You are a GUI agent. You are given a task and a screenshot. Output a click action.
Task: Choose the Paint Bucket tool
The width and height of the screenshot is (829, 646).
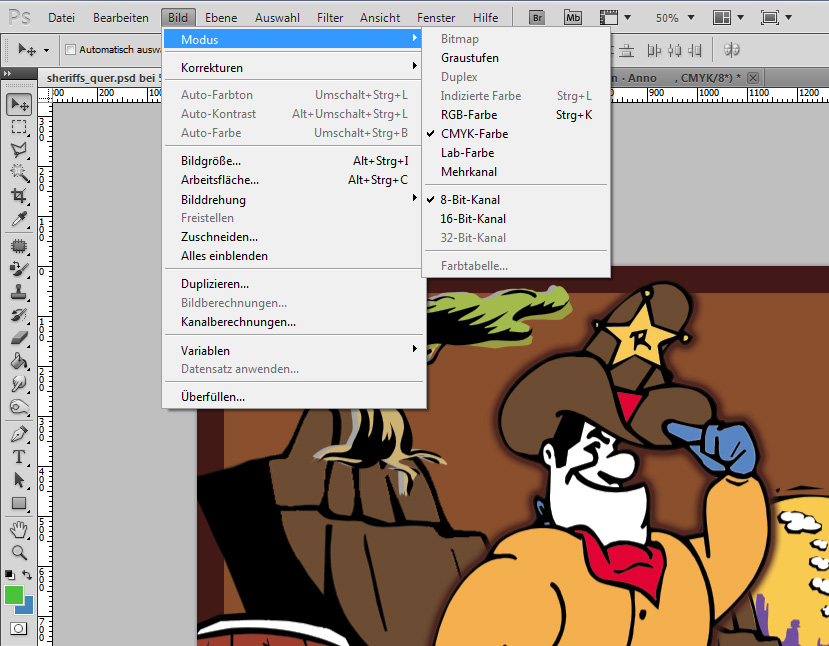pyautogui.click(x=19, y=361)
